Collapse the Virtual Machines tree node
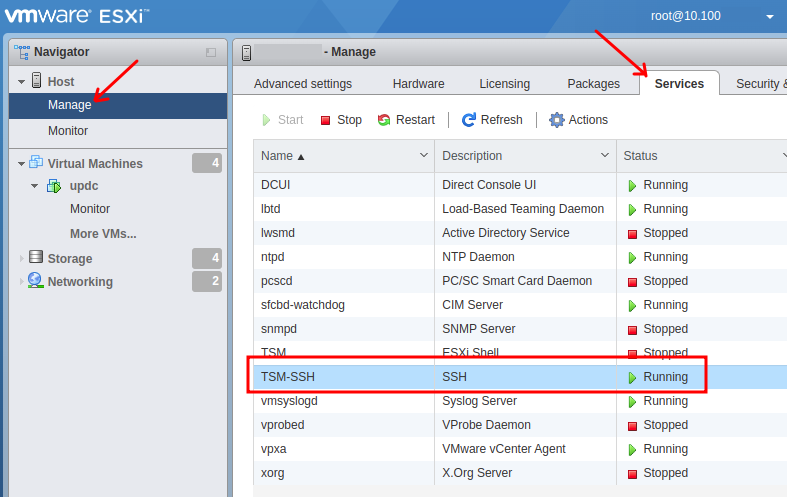 (21, 164)
